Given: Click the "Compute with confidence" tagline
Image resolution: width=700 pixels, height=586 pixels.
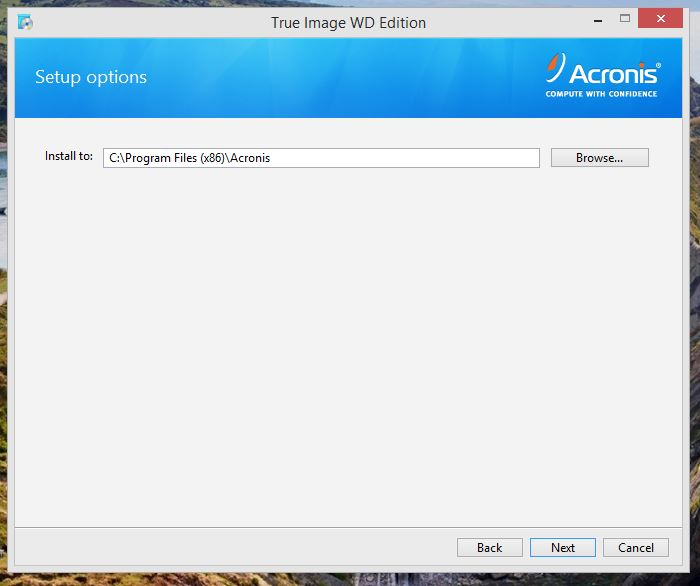Looking at the screenshot, I should [601, 94].
